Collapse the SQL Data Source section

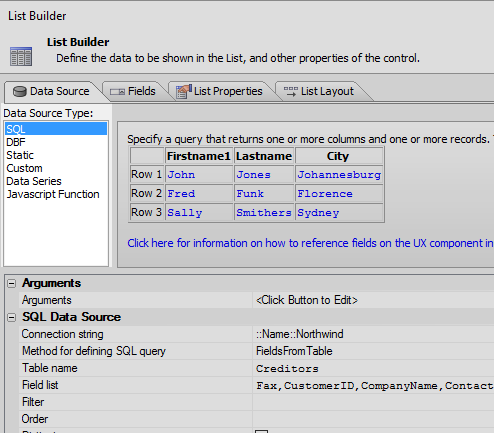[12, 317]
